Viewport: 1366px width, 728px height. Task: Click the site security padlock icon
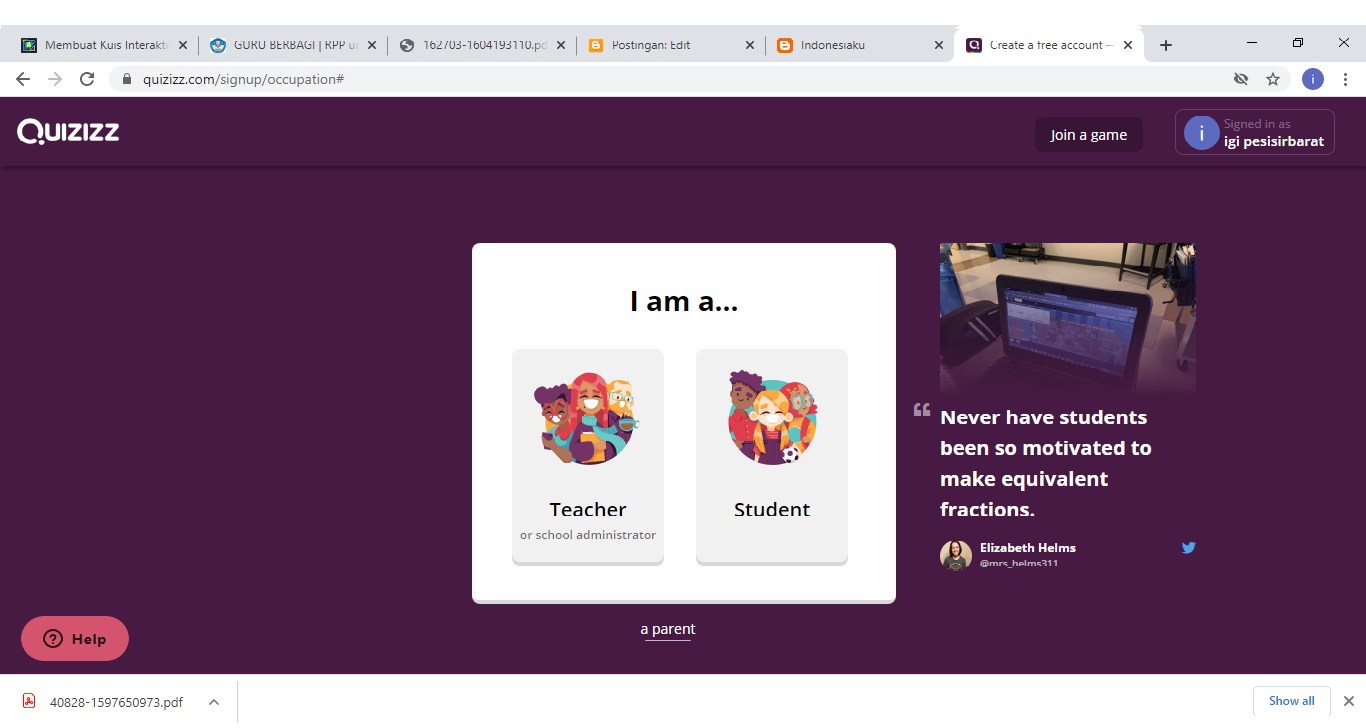point(126,78)
